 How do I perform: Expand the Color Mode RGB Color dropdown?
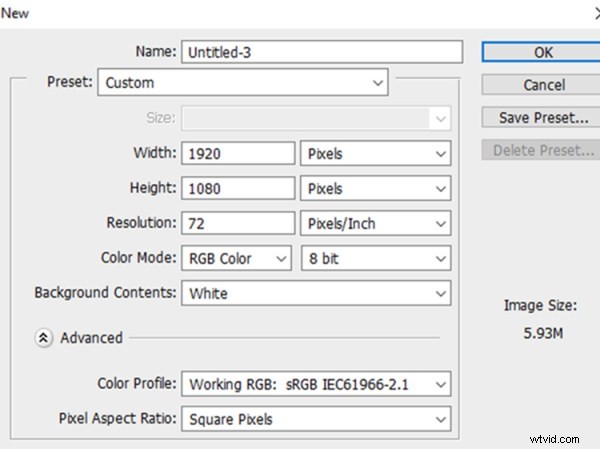point(238,258)
